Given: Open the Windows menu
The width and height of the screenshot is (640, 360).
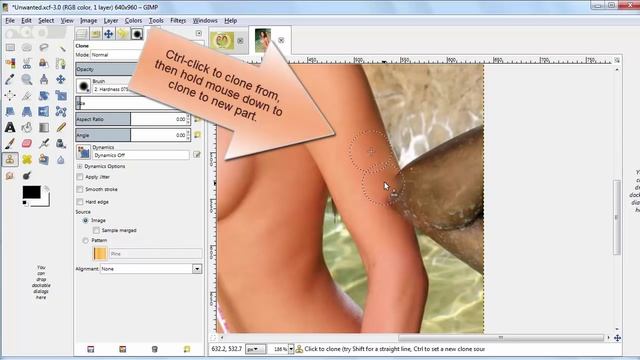Looking at the screenshot, I should tap(205, 20).
